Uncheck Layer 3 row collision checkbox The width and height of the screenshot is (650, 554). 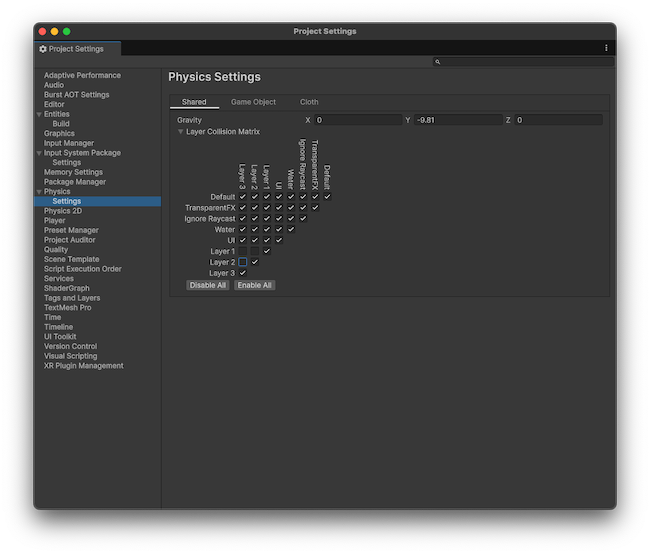pos(243,273)
